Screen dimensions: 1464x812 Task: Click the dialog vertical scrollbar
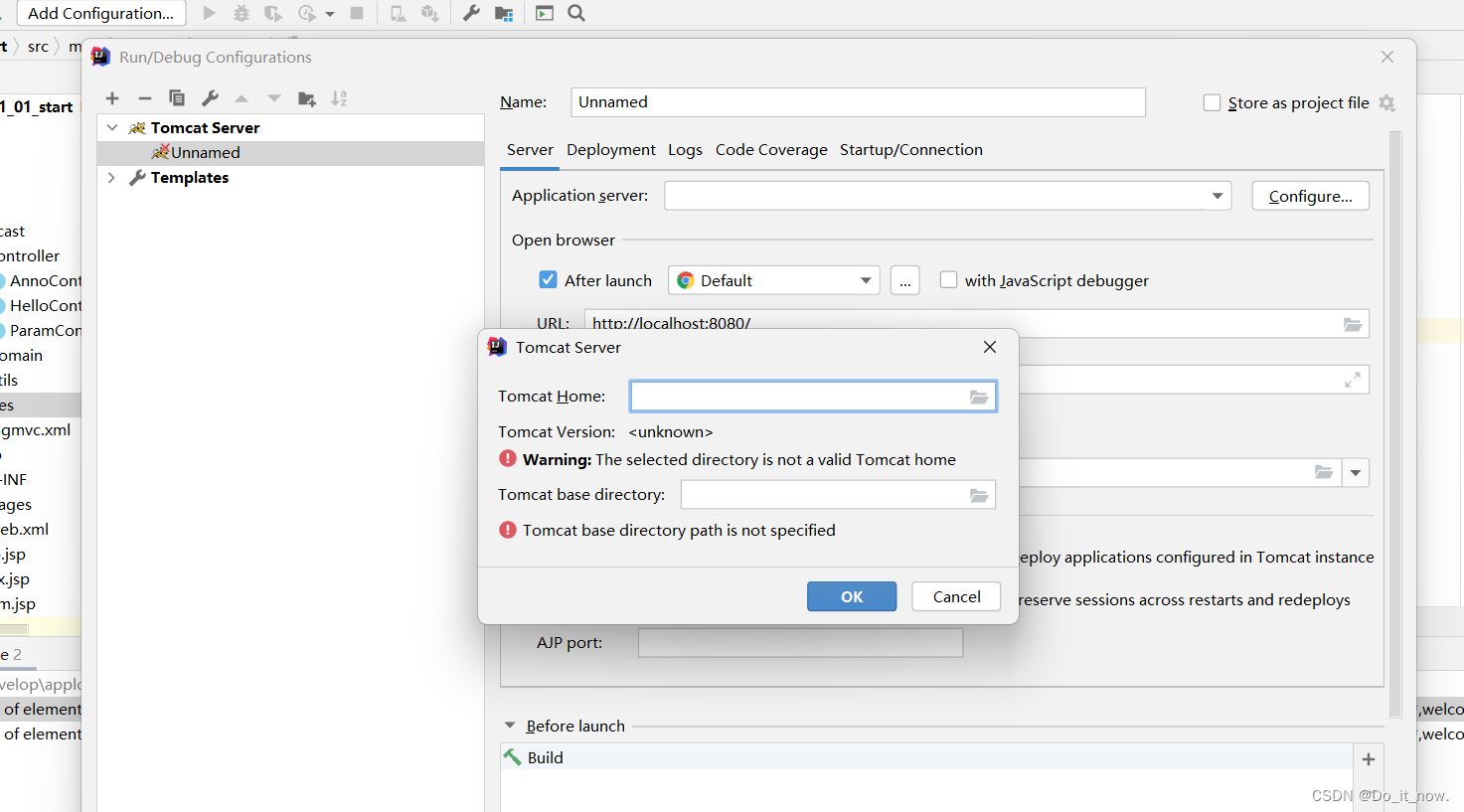(1395, 423)
